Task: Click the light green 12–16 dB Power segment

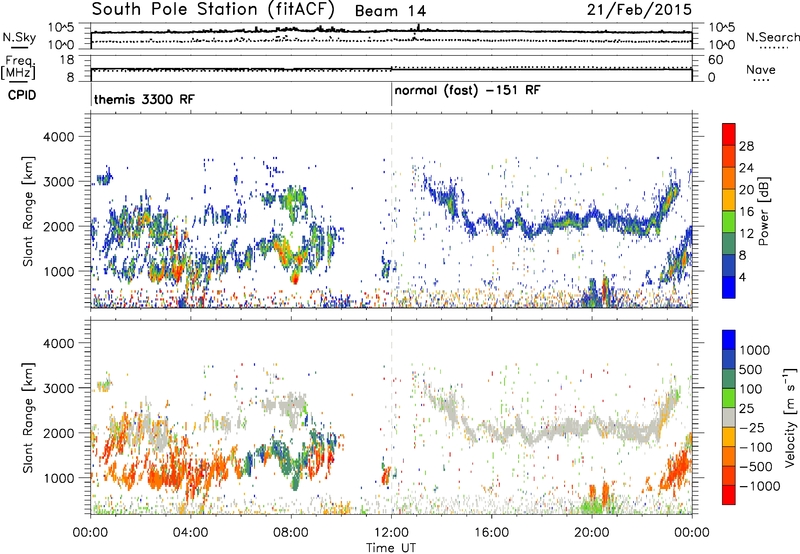Action: click(729, 222)
